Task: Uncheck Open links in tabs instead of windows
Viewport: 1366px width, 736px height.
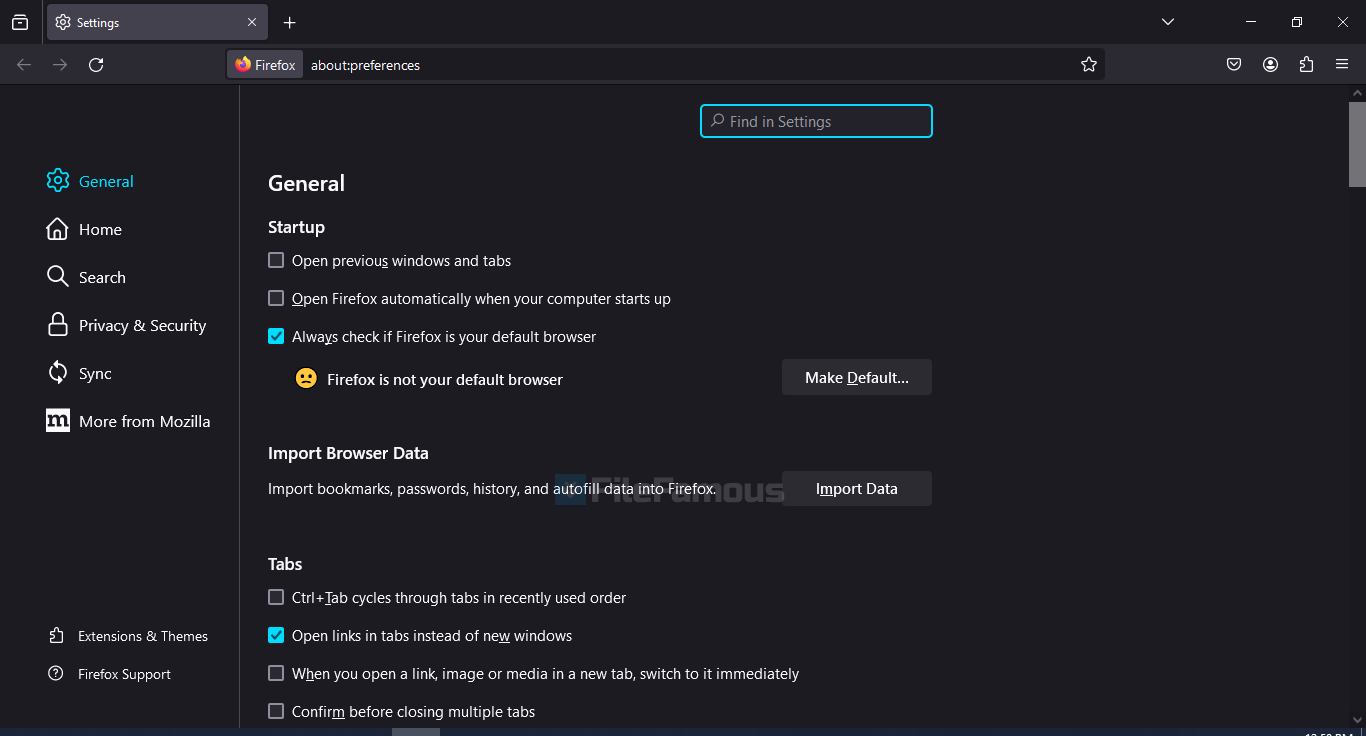Action: 276,635
